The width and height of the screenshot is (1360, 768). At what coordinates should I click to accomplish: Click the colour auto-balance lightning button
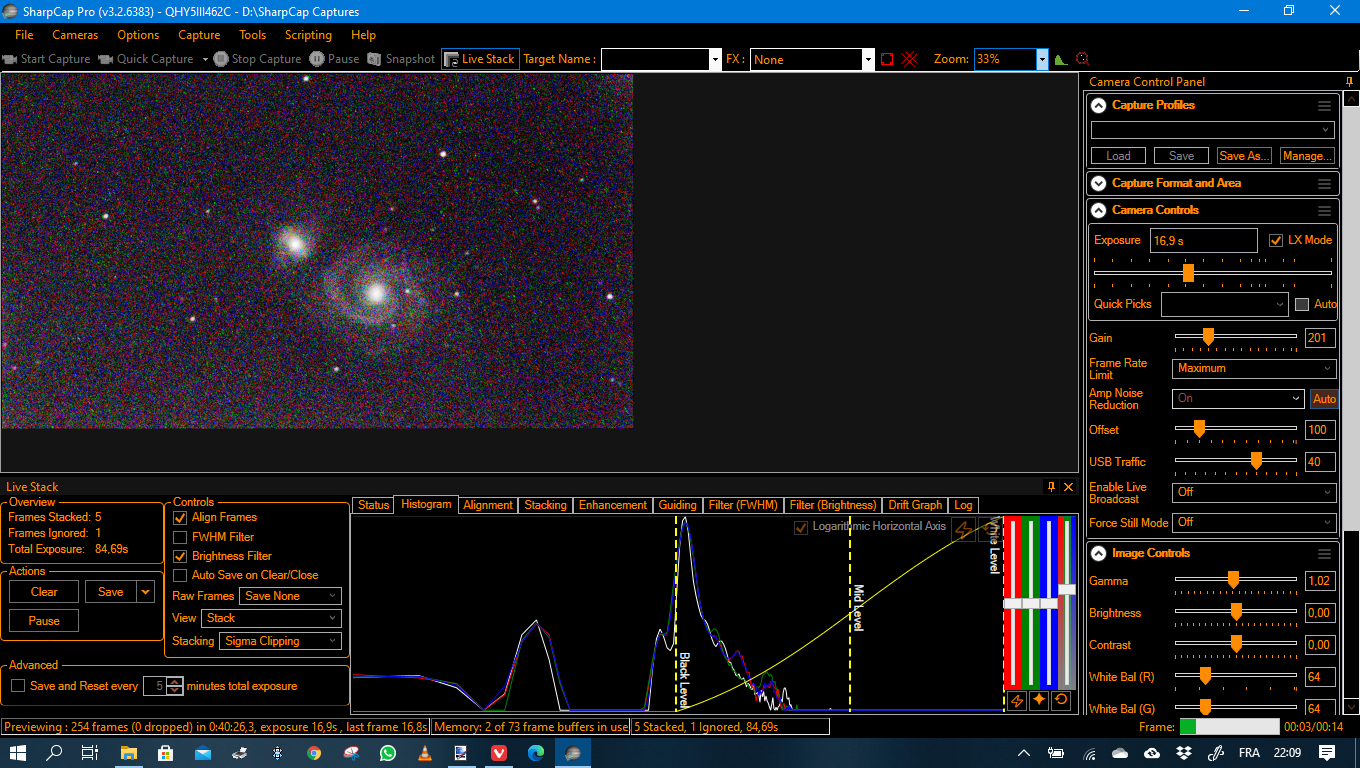tap(1017, 700)
